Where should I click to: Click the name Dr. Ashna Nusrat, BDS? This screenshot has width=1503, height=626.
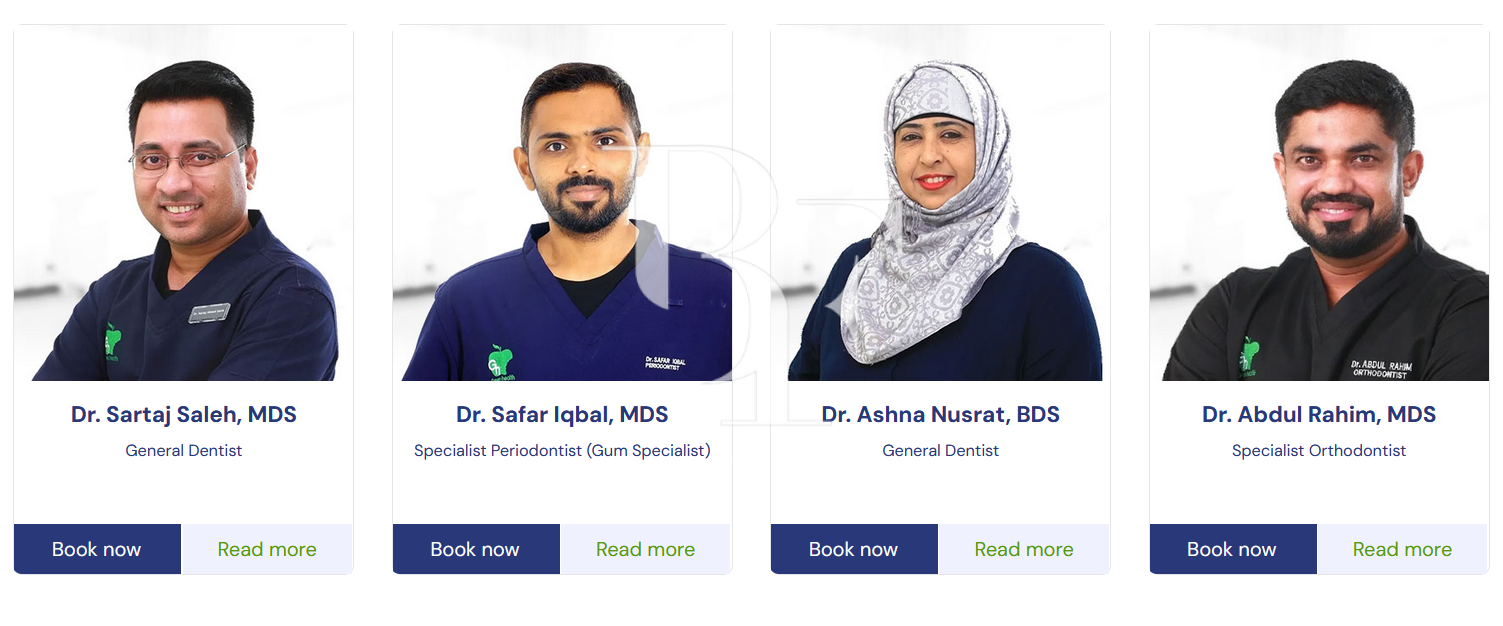coord(940,414)
